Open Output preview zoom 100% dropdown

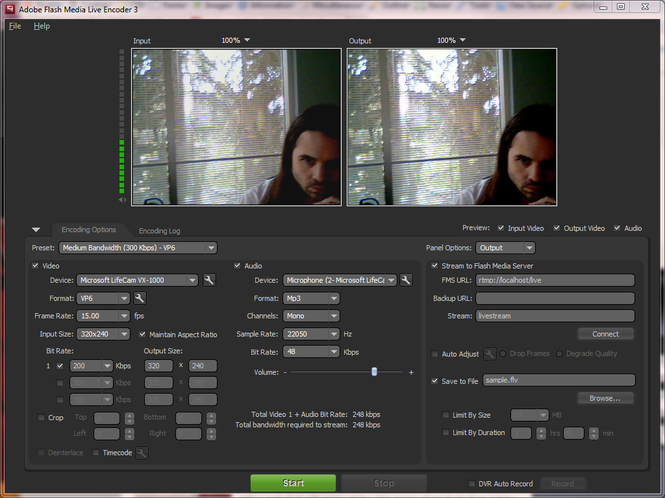(451, 40)
